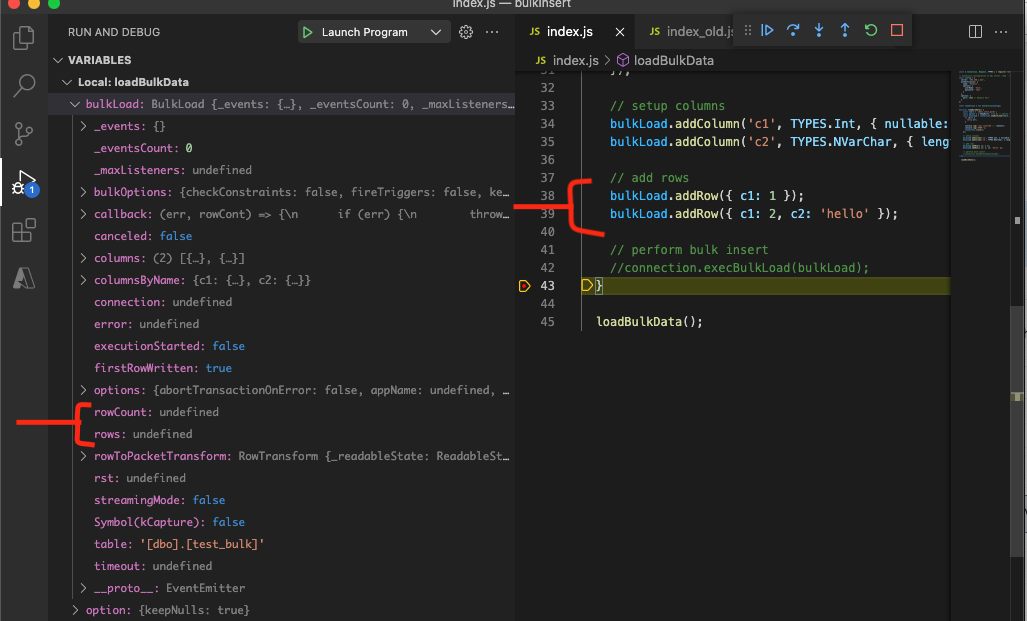Image resolution: width=1027 pixels, height=621 pixels.
Task: Open launch configuration settings gear
Action: point(465,31)
